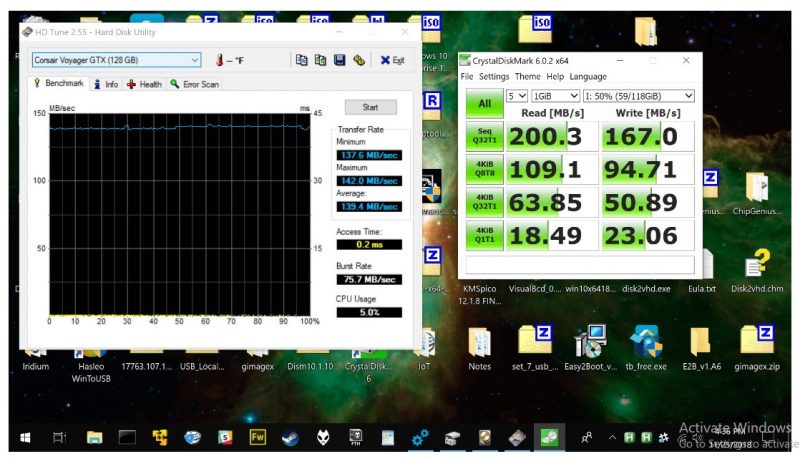Run All tests in CrystalDiskMark
Viewport: 800px width, 459px height.
[484, 104]
